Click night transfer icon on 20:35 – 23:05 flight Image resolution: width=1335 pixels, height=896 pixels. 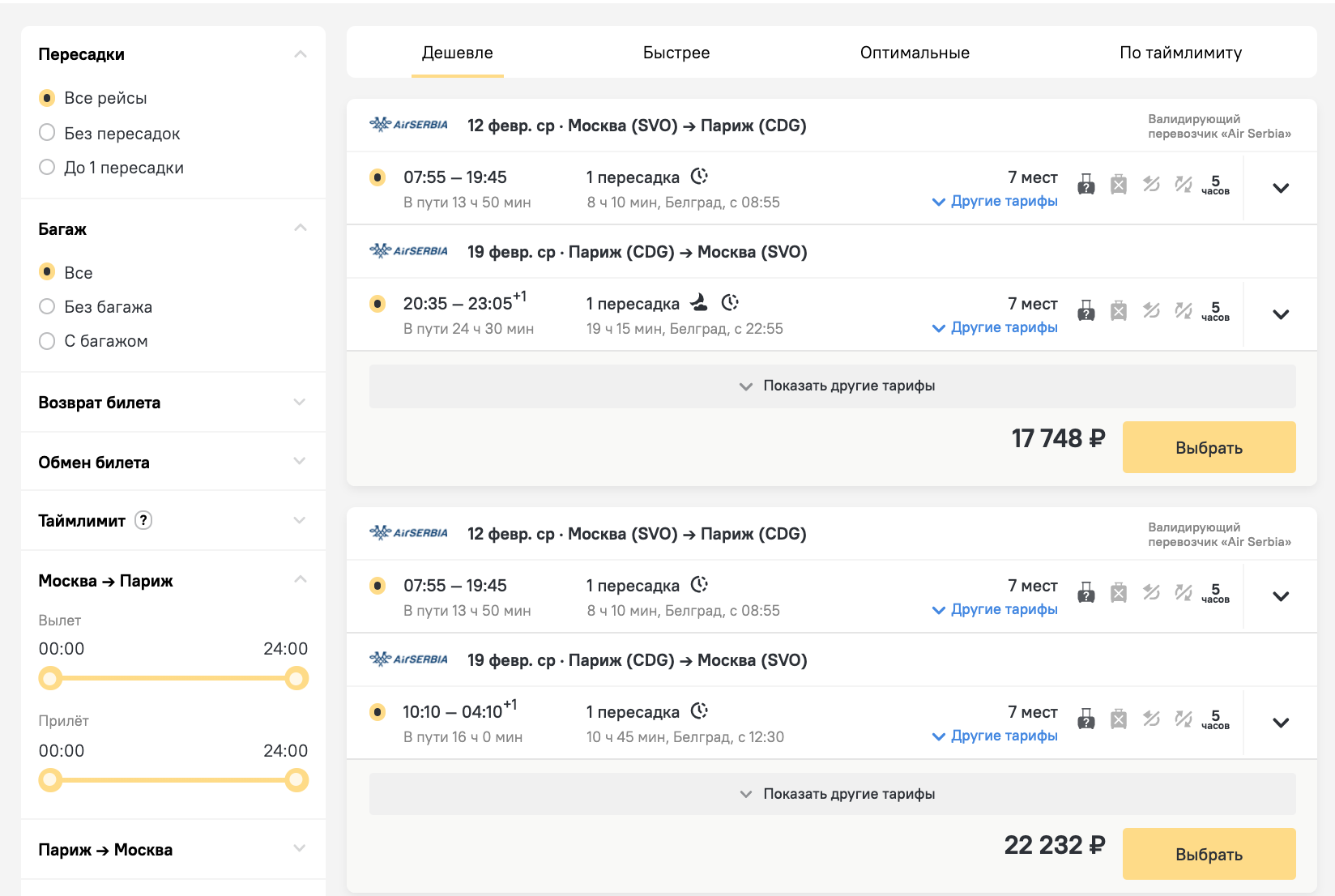pos(699,302)
